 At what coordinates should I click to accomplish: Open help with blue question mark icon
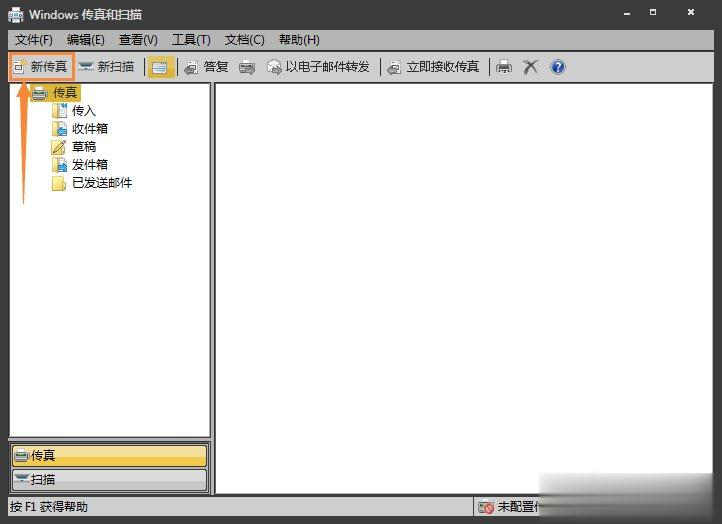point(558,67)
